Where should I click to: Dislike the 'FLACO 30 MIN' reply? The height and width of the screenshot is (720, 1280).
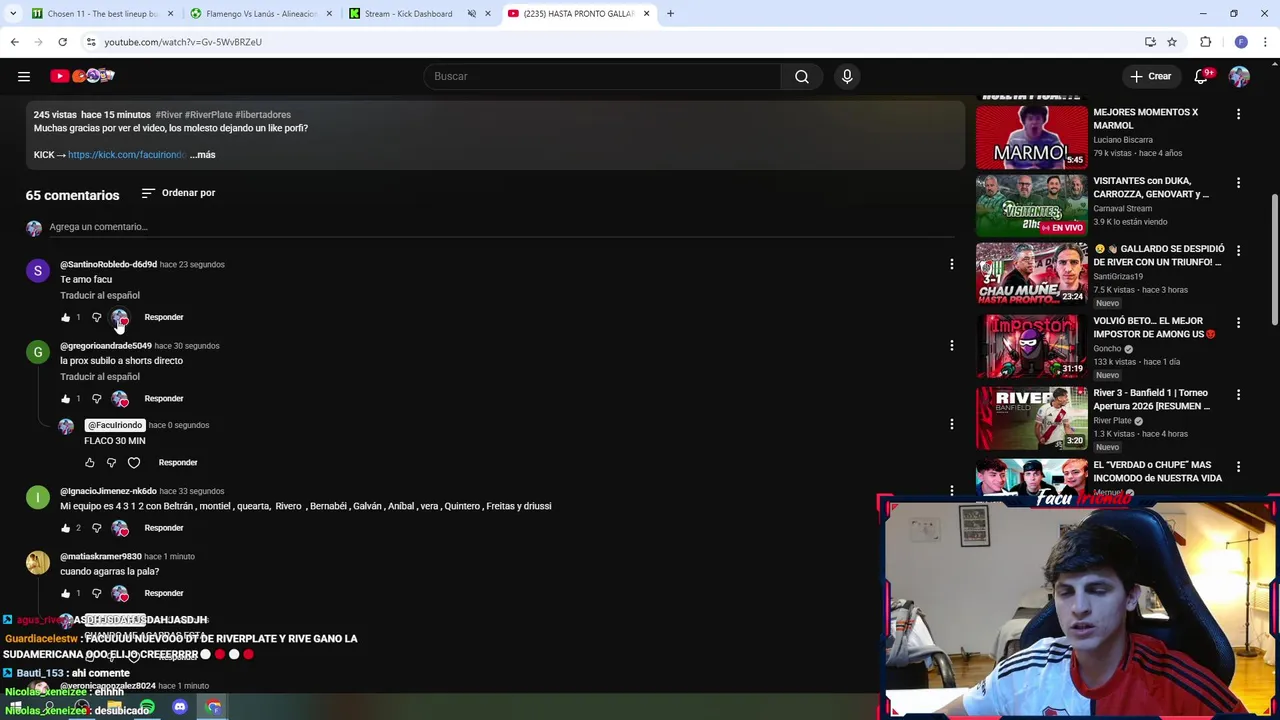(111, 463)
